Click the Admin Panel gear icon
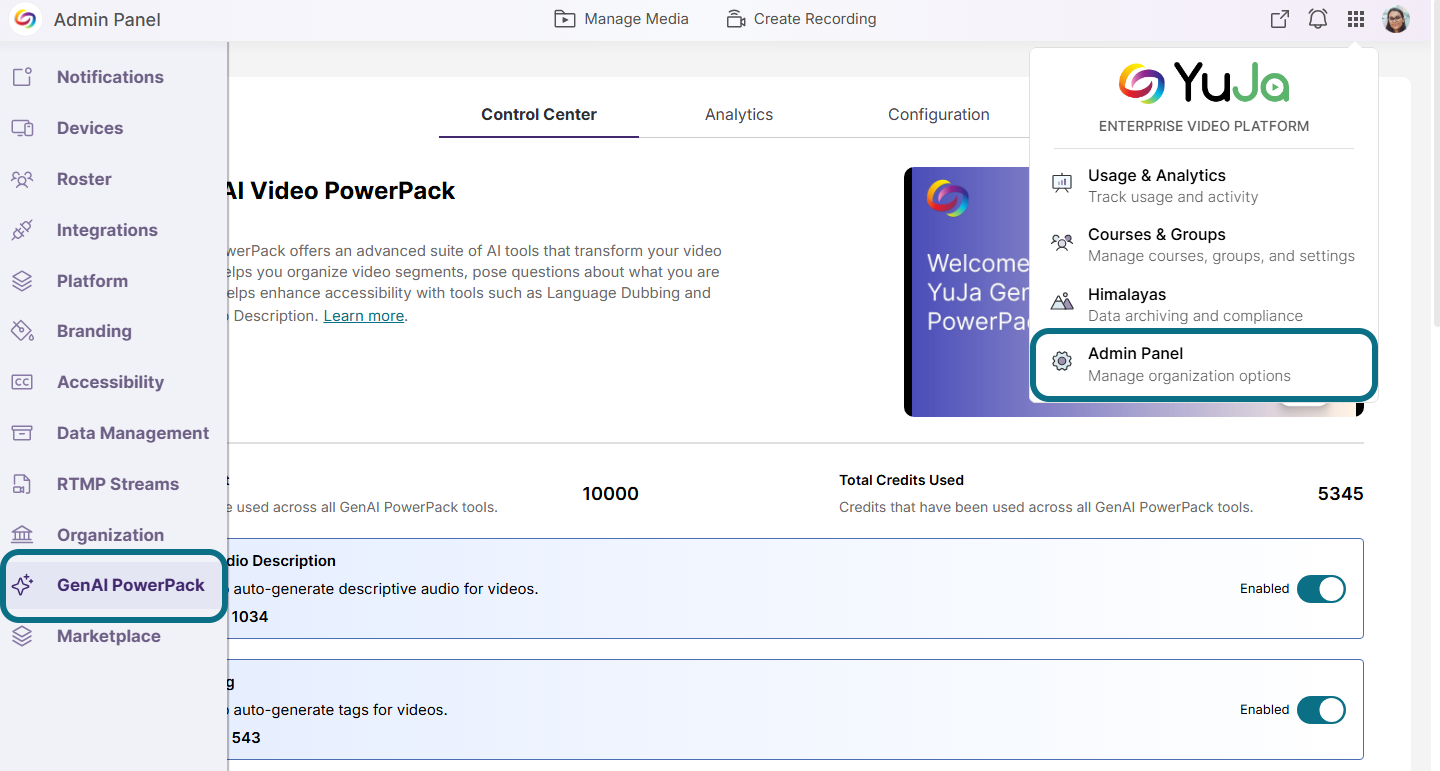The height and width of the screenshot is (771, 1440). coord(1061,362)
